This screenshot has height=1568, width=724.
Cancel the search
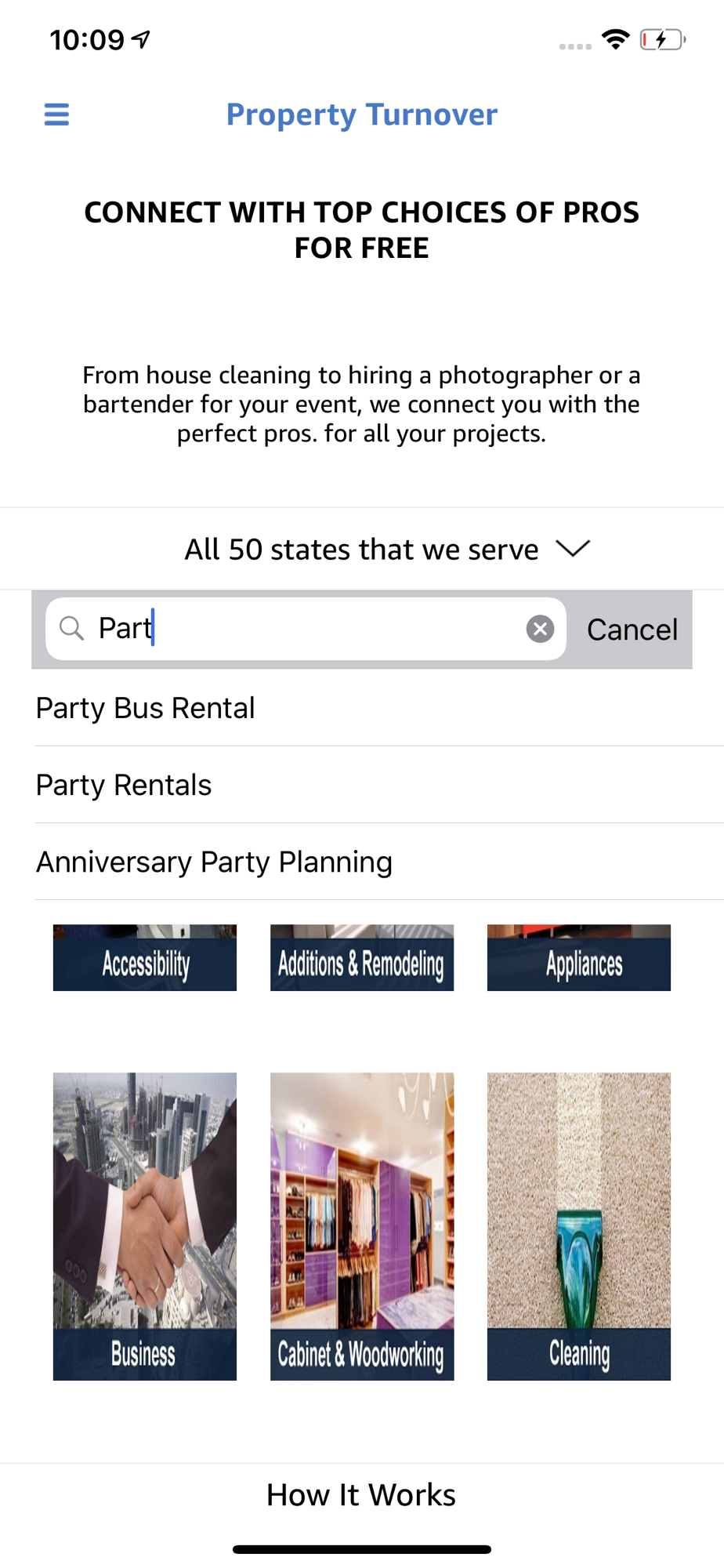632,630
